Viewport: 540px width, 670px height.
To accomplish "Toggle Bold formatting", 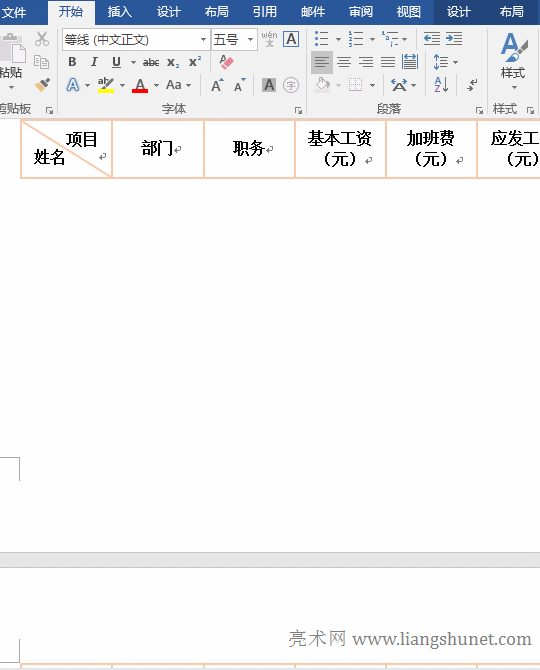I will (x=72, y=62).
